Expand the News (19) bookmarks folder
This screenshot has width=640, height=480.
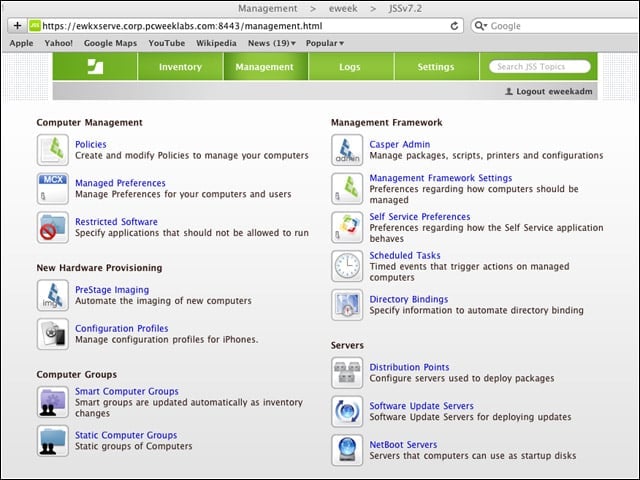[271, 43]
